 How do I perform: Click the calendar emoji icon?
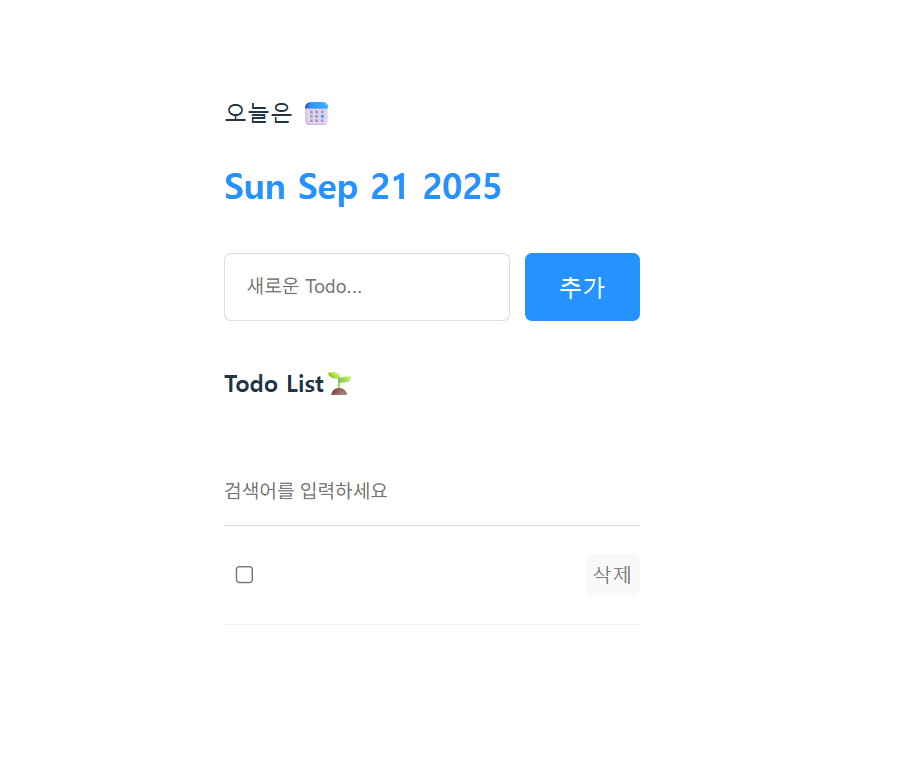[x=316, y=114]
